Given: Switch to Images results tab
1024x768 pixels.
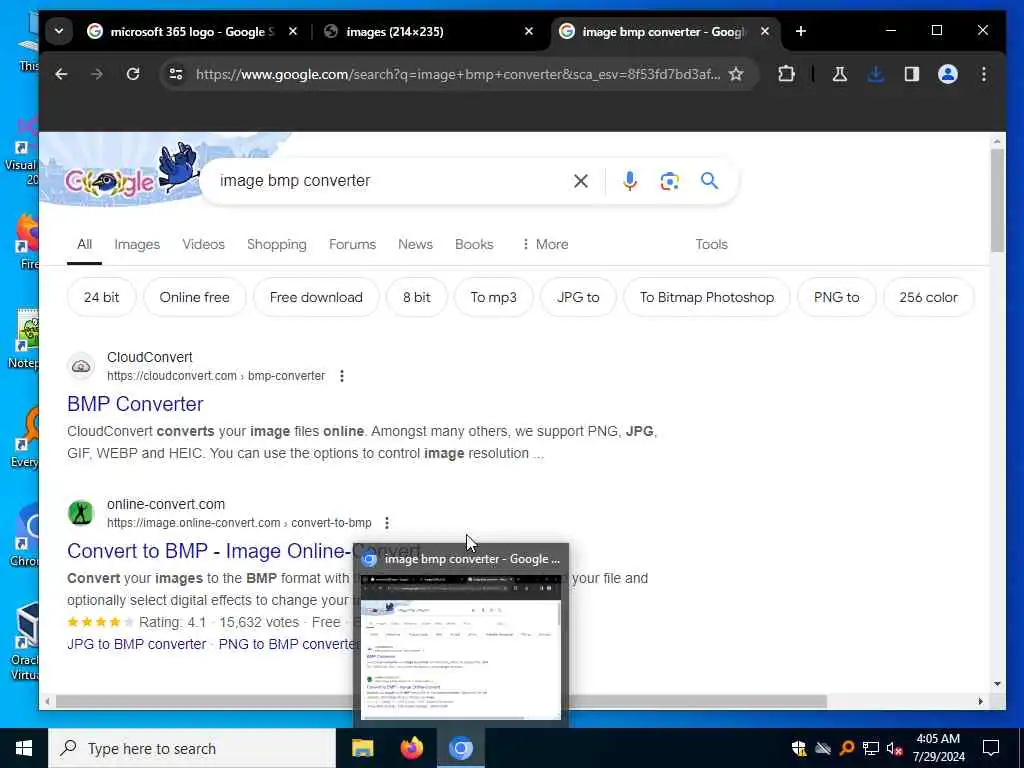Looking at the screenshot, I should coord(137,244).
